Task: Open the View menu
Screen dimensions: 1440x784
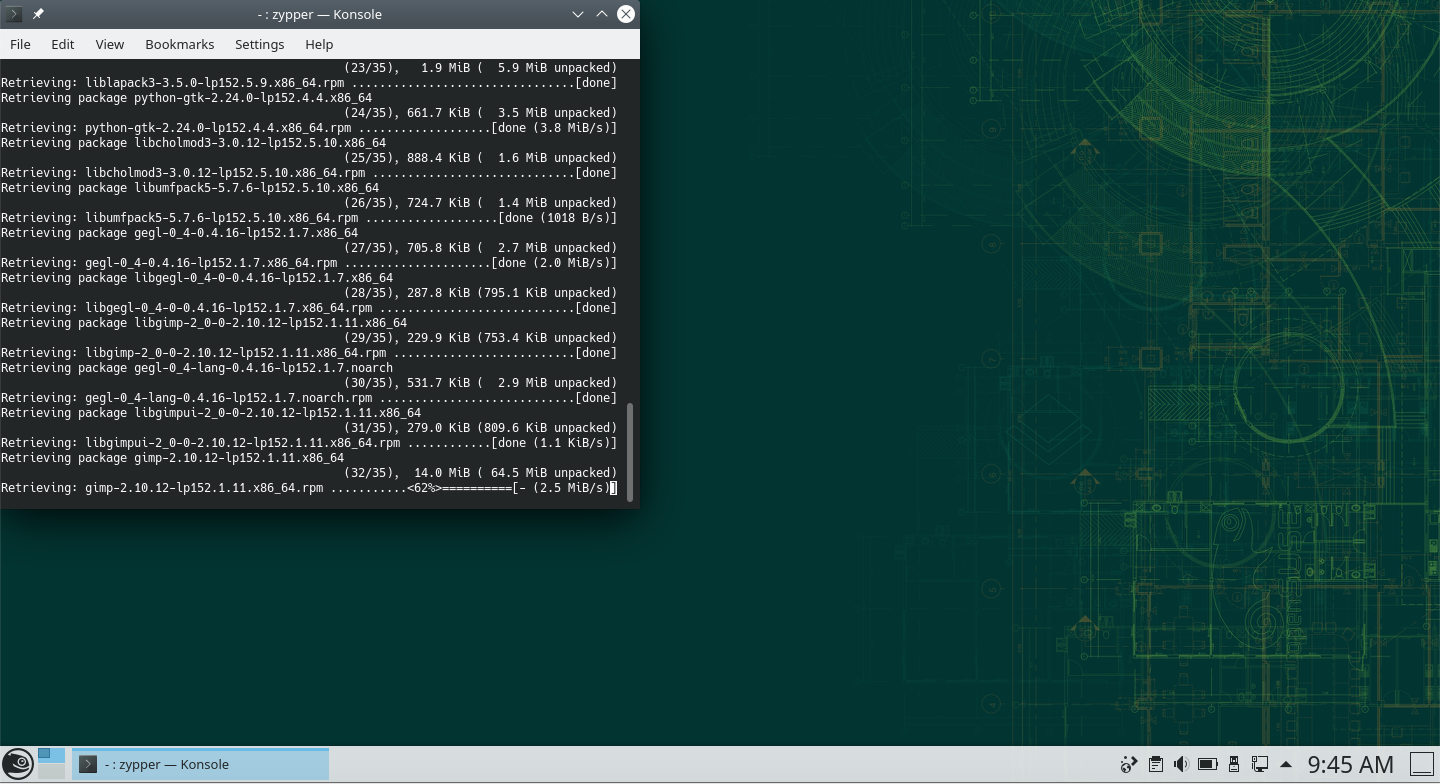Action: click(110, 44)
